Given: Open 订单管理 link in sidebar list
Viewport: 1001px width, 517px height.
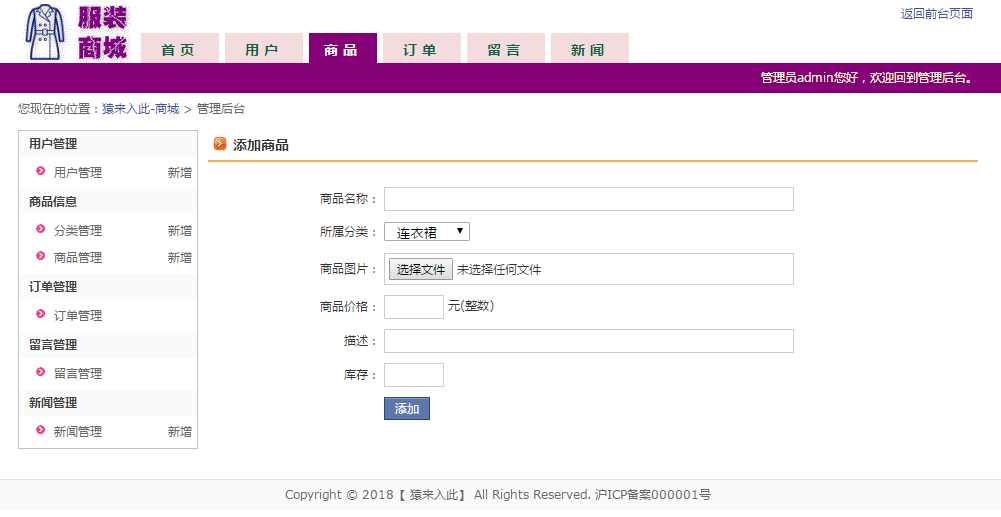Looking at the screenshot, I should 78,315.
